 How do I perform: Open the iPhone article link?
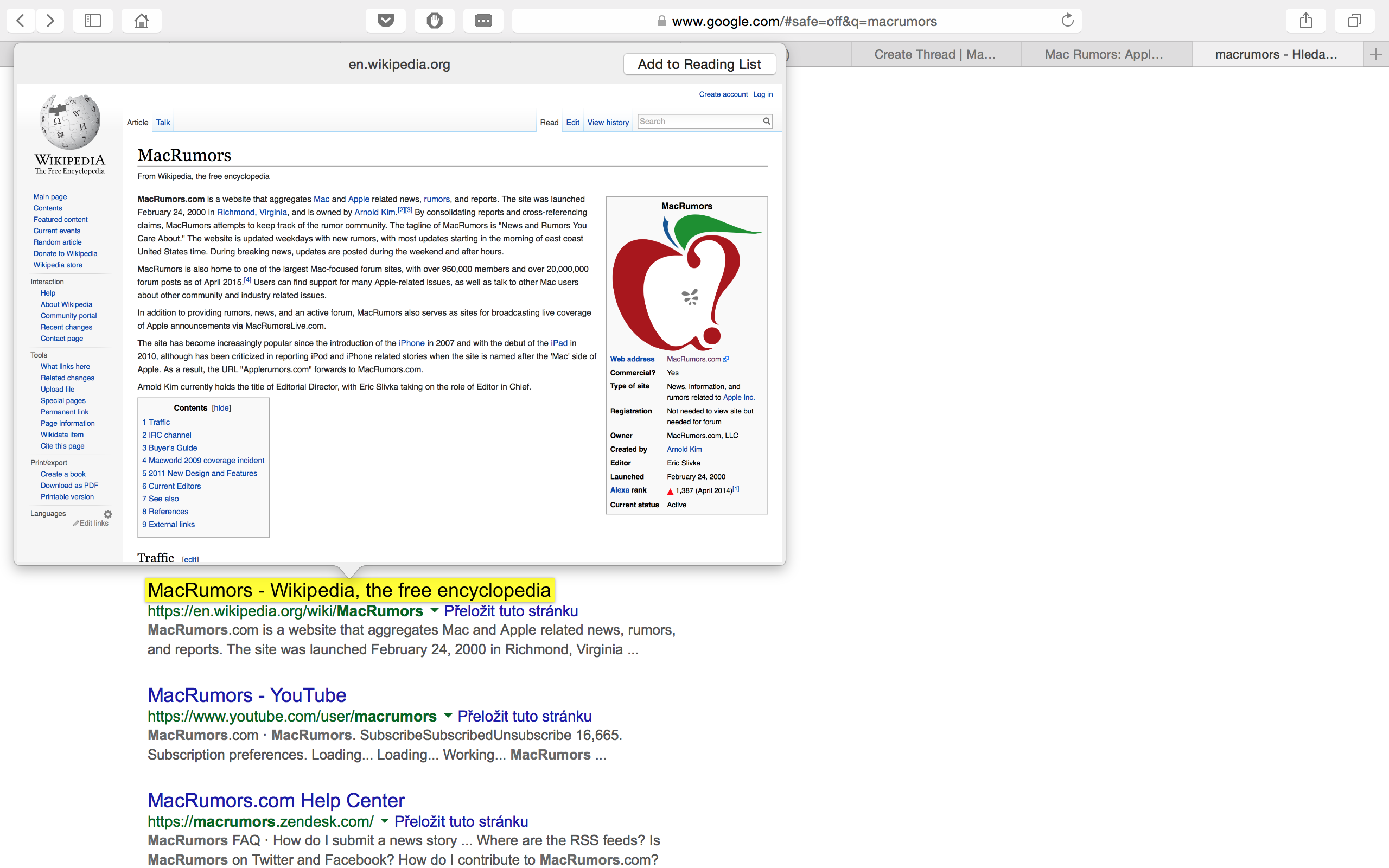point(411,343)
